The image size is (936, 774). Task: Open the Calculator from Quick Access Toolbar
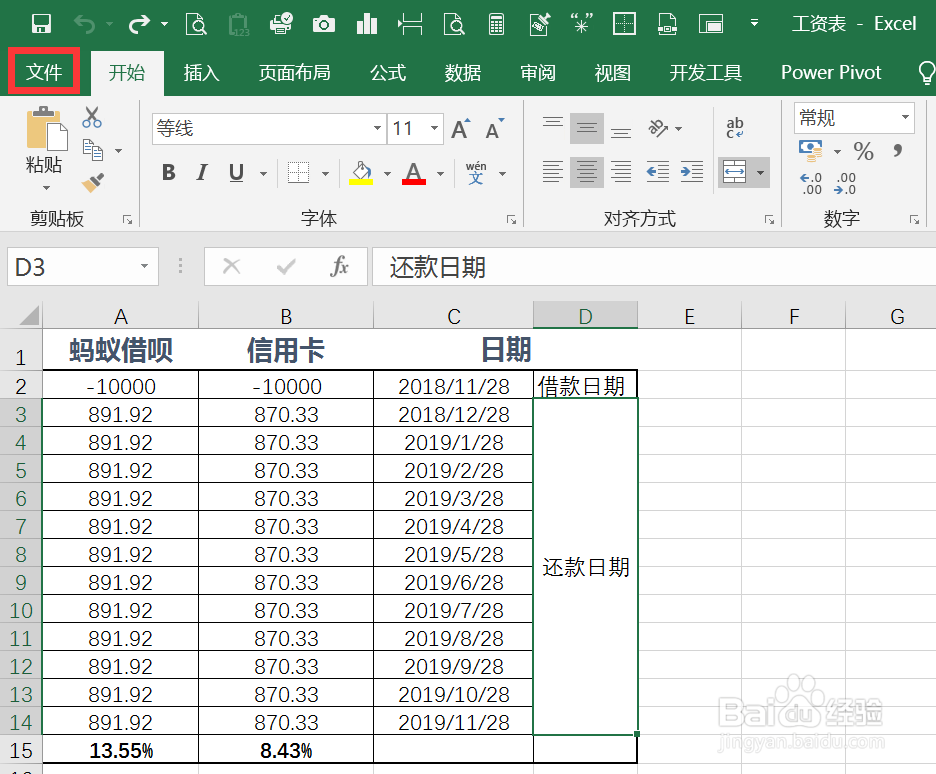pos(495,22)
